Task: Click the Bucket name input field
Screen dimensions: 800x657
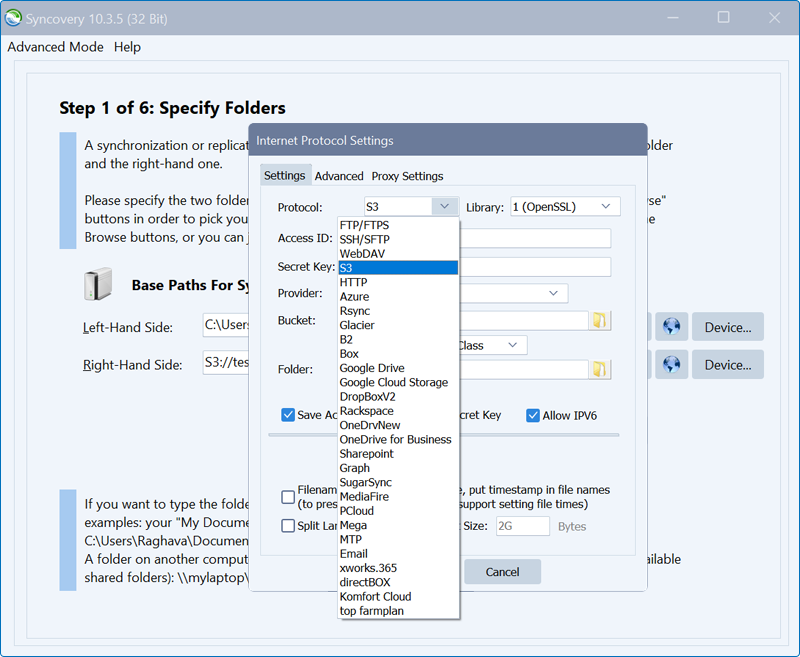Action: click(x=523, y=320)
